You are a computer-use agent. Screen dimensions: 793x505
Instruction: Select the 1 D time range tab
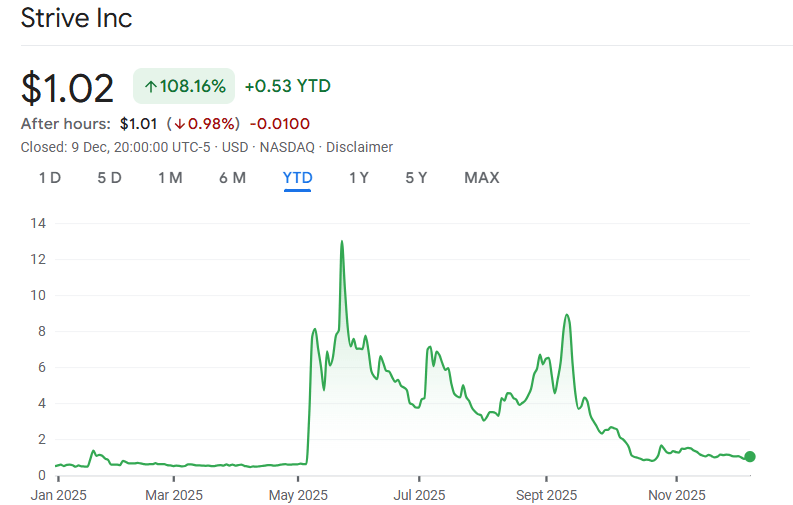point(50,178)
